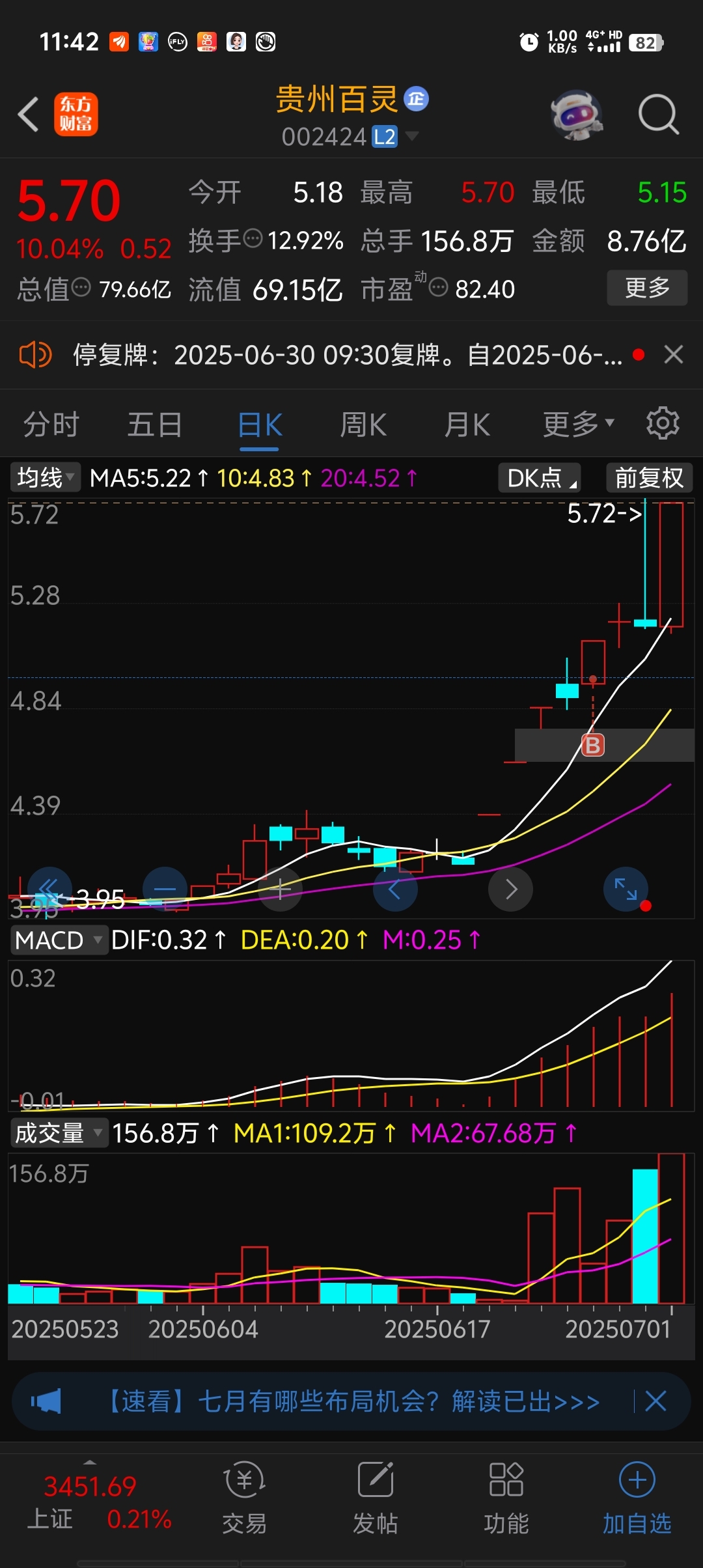Tap the B buy-point marker
This screenshot has width=703, height=1568.
[593, 745]
